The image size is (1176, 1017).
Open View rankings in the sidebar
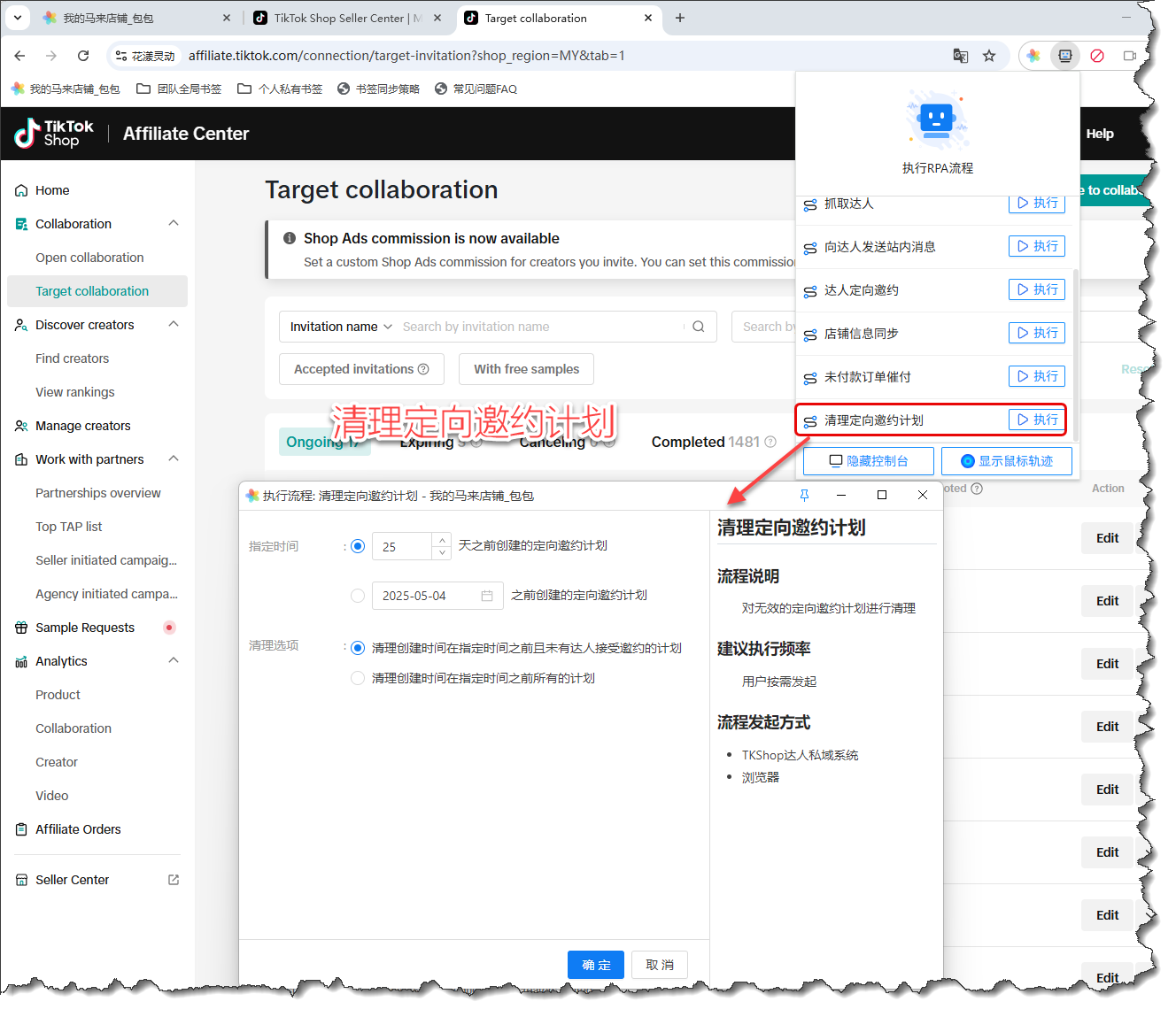click(x=75, y=392)
